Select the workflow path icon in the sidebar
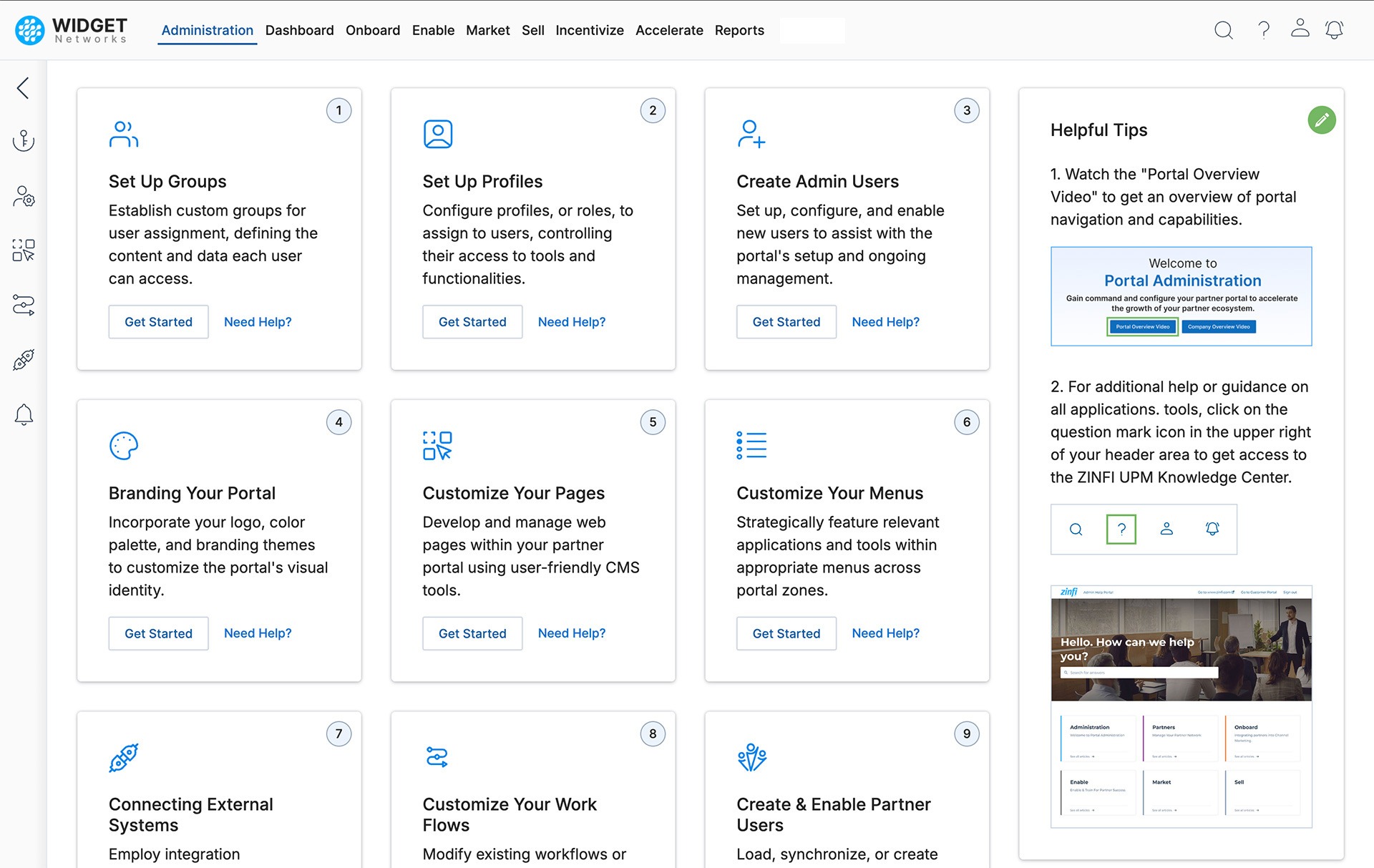 click(x=24, y=305)
